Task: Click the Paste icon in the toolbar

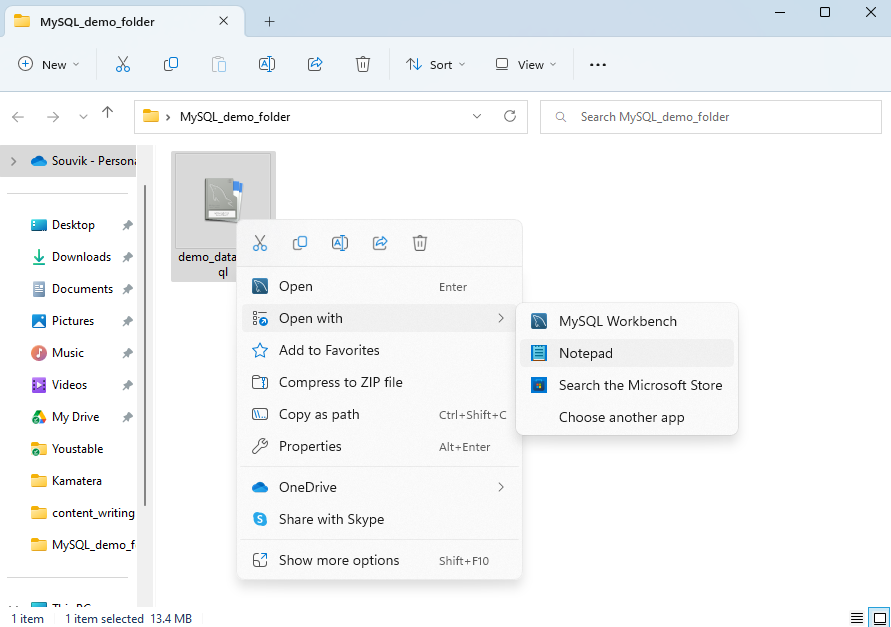Action: point(218,64)
